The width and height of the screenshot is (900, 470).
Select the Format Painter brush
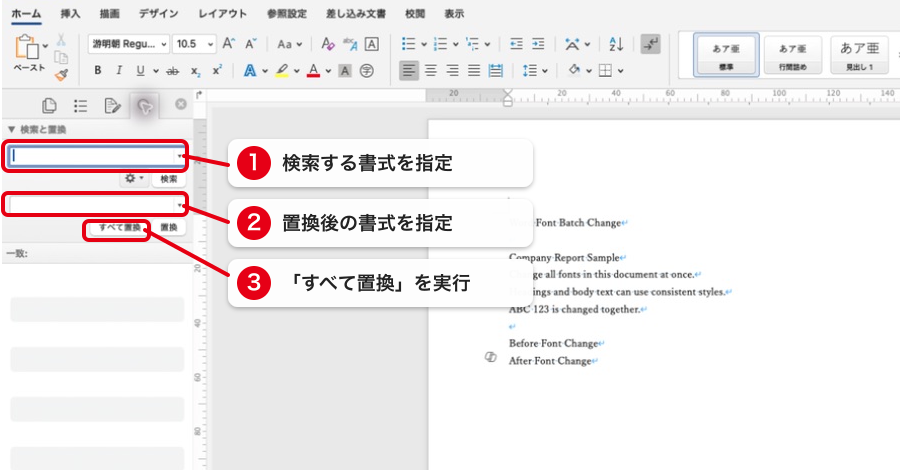click(x=61, y=75)
